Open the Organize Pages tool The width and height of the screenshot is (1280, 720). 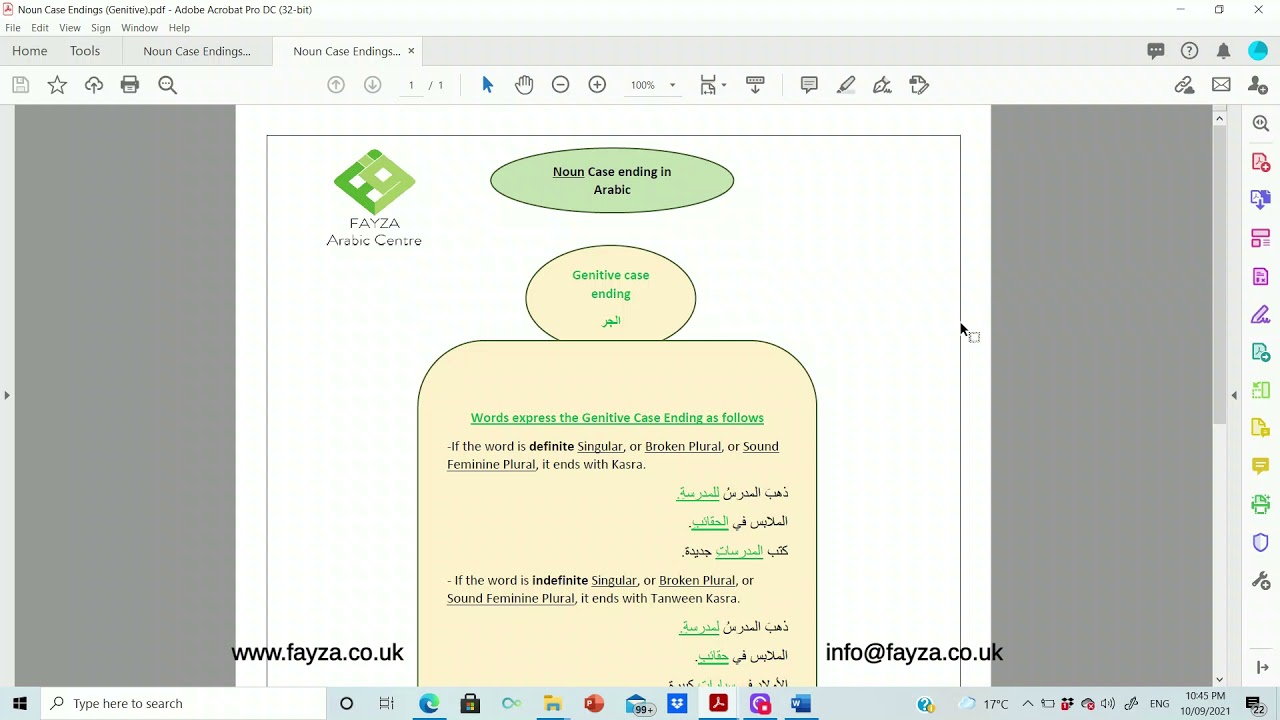click(x=1261, y=238)
